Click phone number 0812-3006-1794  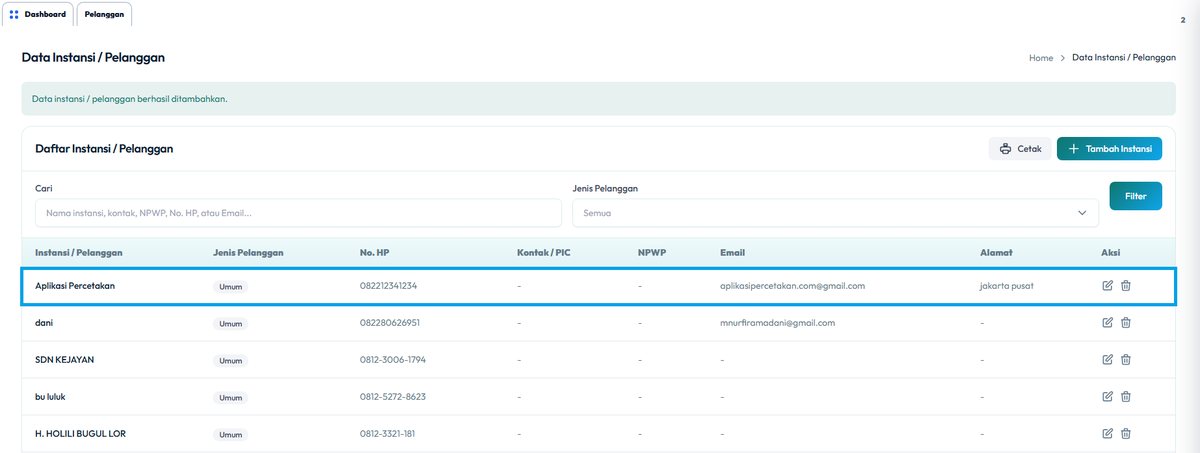pyautogui.click(x=393, y=360)
